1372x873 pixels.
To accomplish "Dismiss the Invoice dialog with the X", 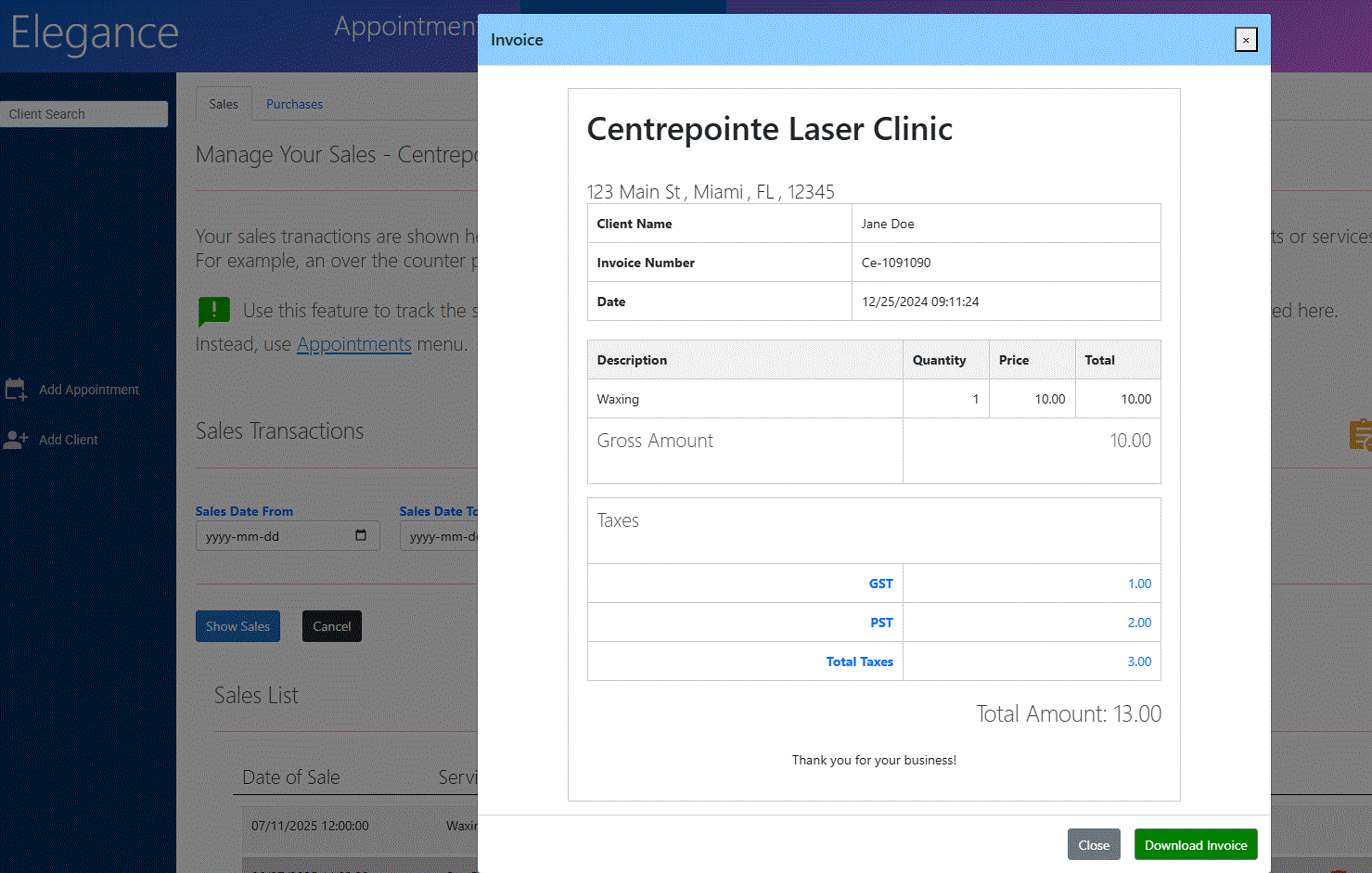I will coord(1246,40).
